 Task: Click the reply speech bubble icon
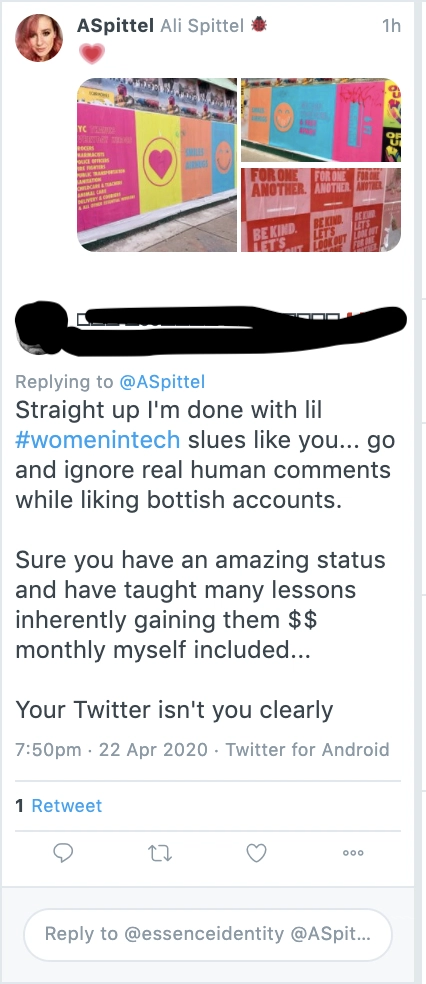coord(63,853)
